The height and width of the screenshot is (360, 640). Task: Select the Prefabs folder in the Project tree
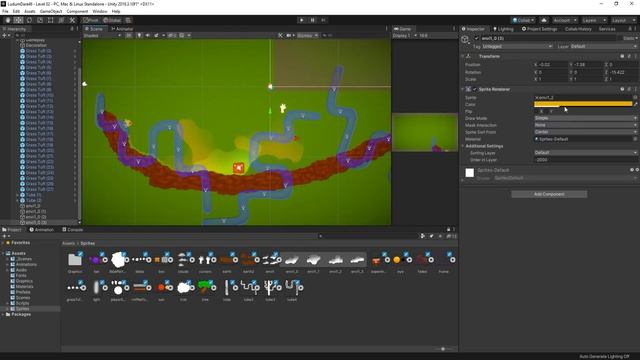tap(23, 292)
